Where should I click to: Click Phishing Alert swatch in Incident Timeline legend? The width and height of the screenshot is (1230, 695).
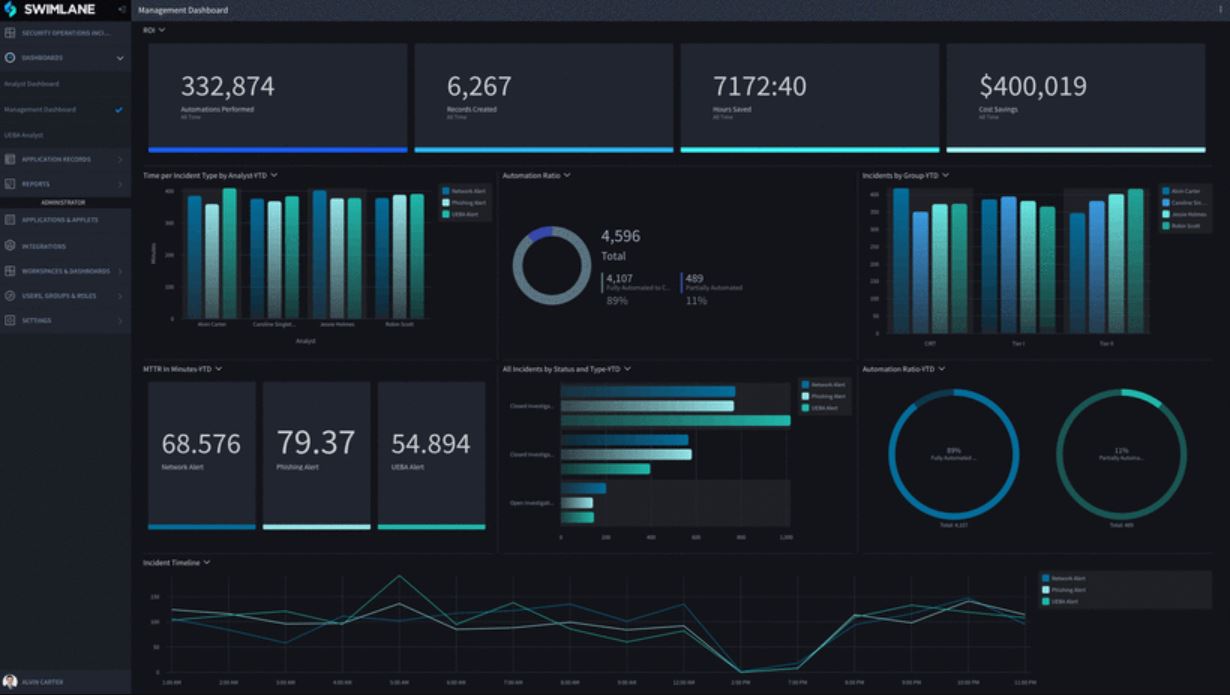click(x=1046, y=590)
